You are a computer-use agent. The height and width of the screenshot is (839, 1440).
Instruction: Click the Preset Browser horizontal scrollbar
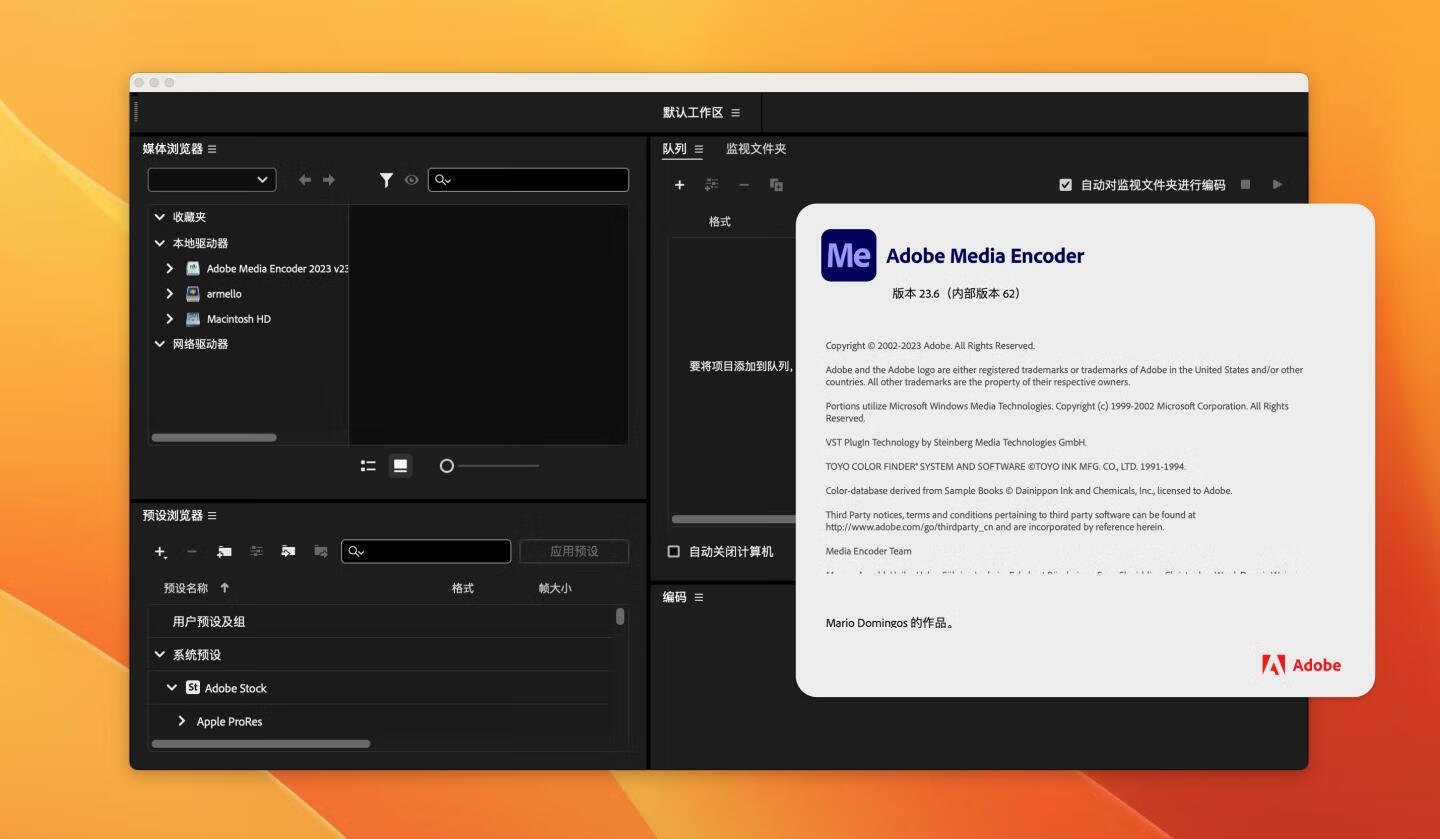[x=261, y=744]
